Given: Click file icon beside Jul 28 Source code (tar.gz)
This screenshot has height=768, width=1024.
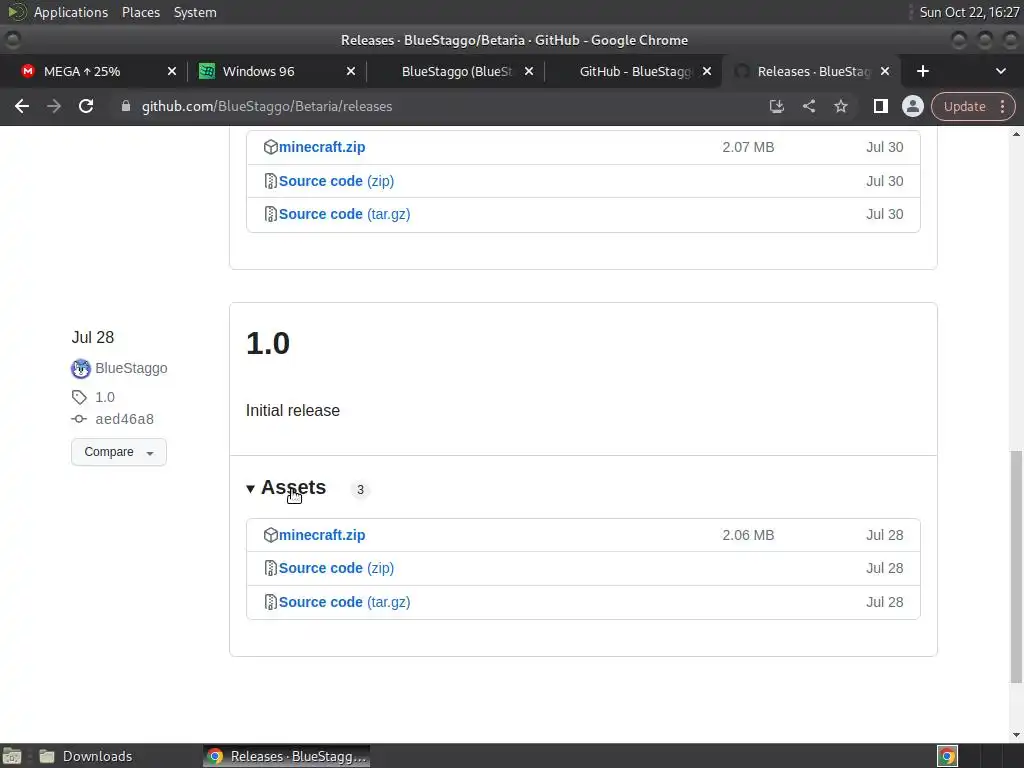Looking at the screenshot, I should coord(270,602).
